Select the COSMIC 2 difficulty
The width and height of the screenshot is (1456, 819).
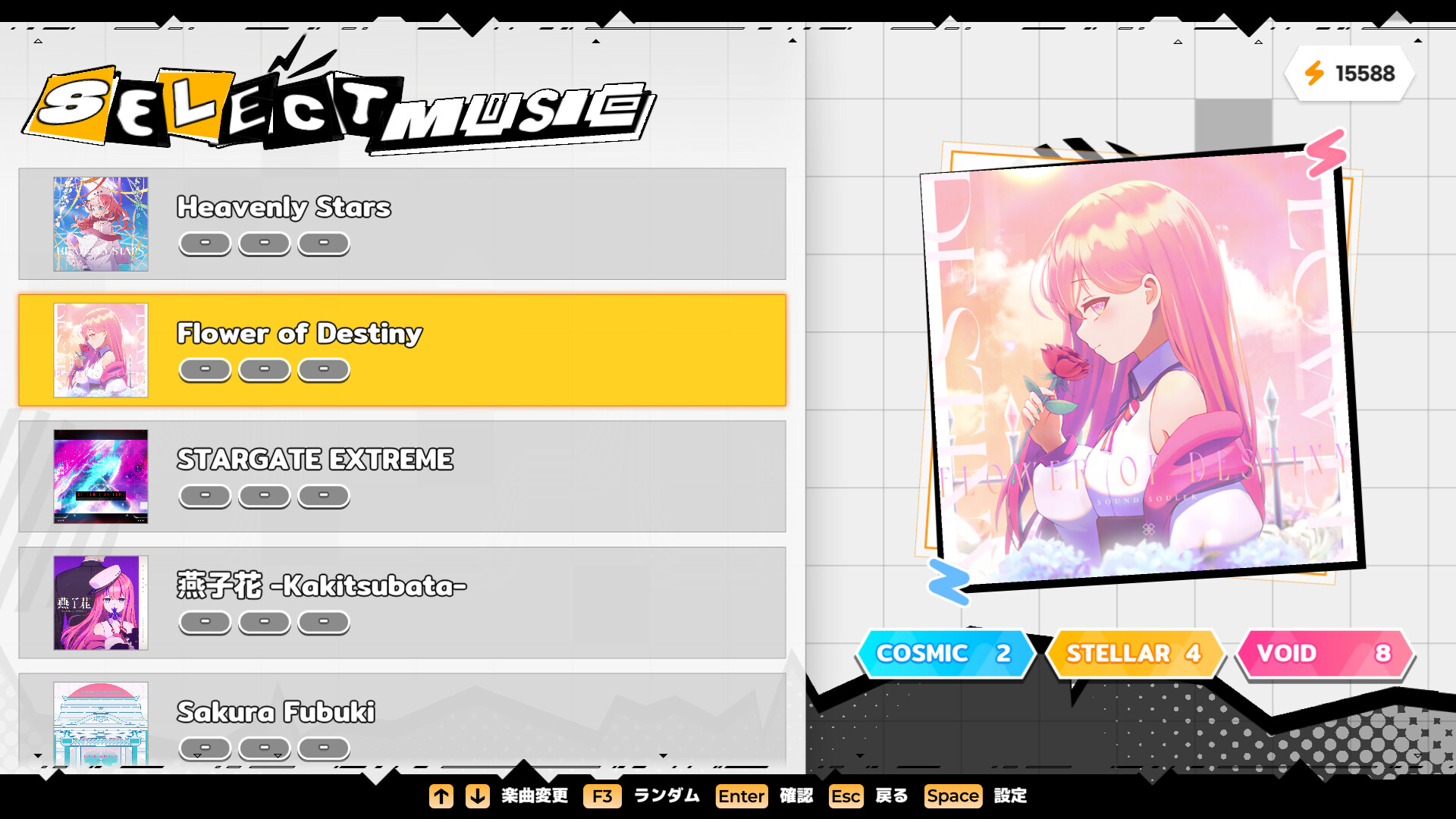946,653
